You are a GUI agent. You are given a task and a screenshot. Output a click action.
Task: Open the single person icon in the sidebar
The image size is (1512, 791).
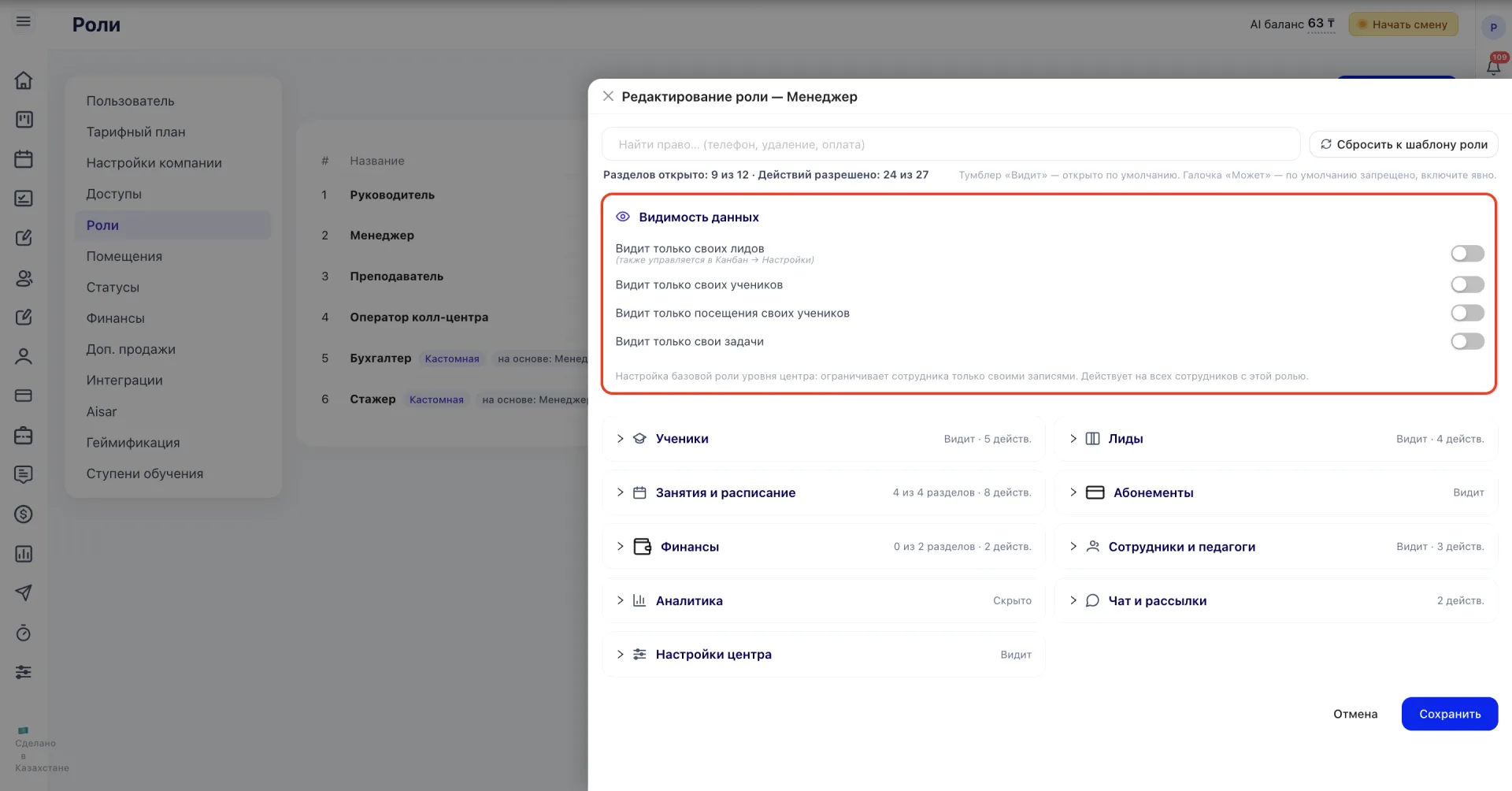(x=24, y=356)
